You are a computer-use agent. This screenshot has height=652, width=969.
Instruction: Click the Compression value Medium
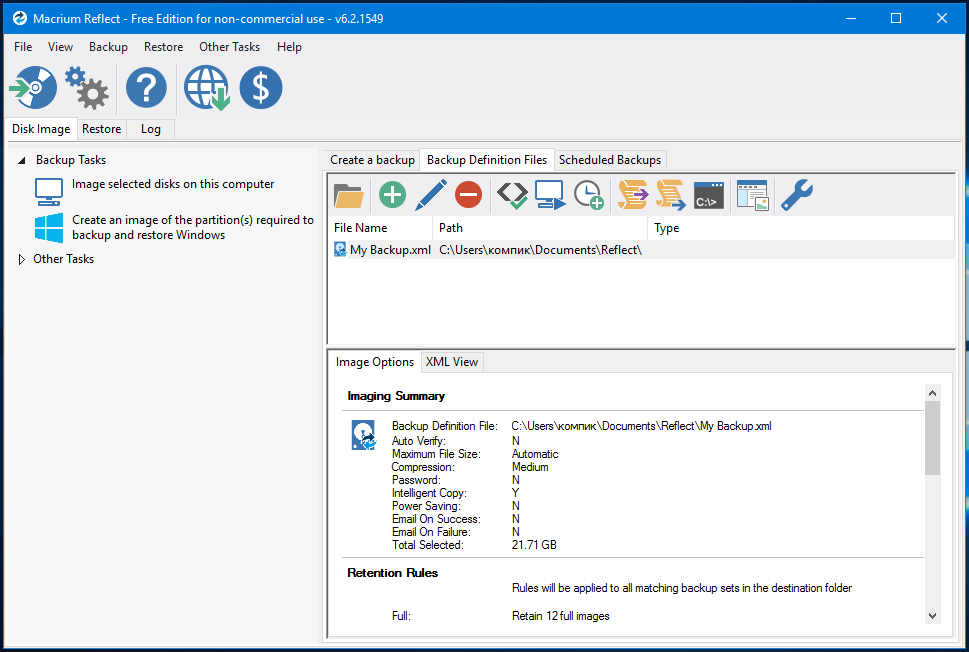coord(530,467)
